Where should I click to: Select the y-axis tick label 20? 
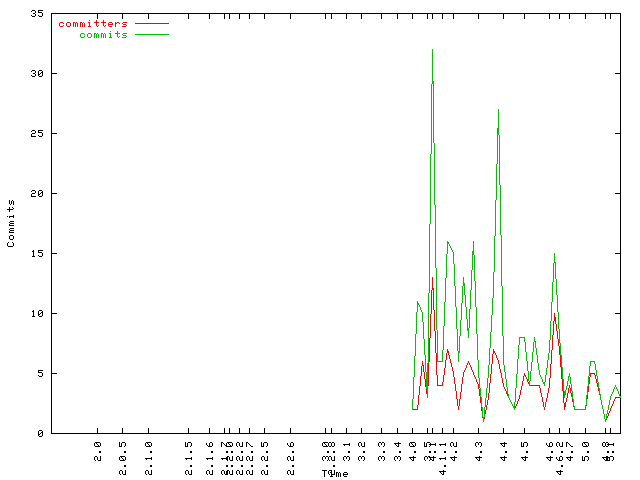click(37, 194)
